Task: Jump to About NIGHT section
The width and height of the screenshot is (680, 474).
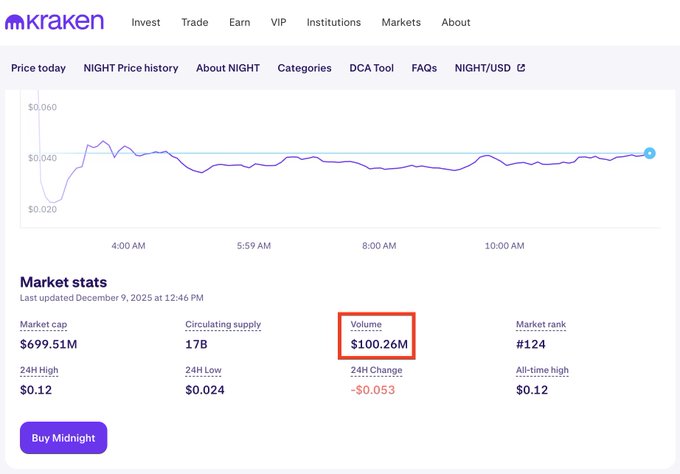Action: [228, 68]
